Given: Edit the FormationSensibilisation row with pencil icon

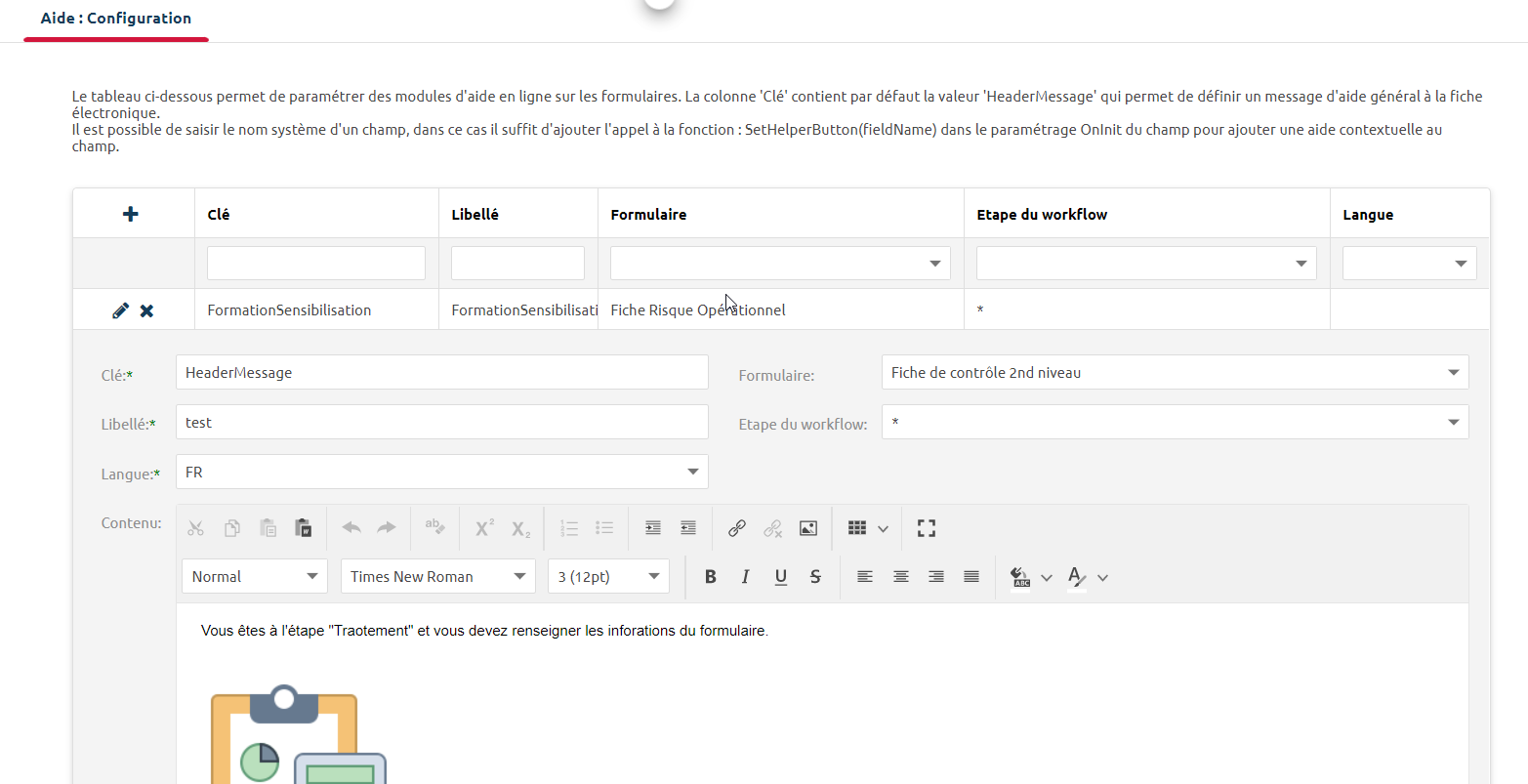Looking at the screenshot, I should pyautogui.click(x=120, y=310).
